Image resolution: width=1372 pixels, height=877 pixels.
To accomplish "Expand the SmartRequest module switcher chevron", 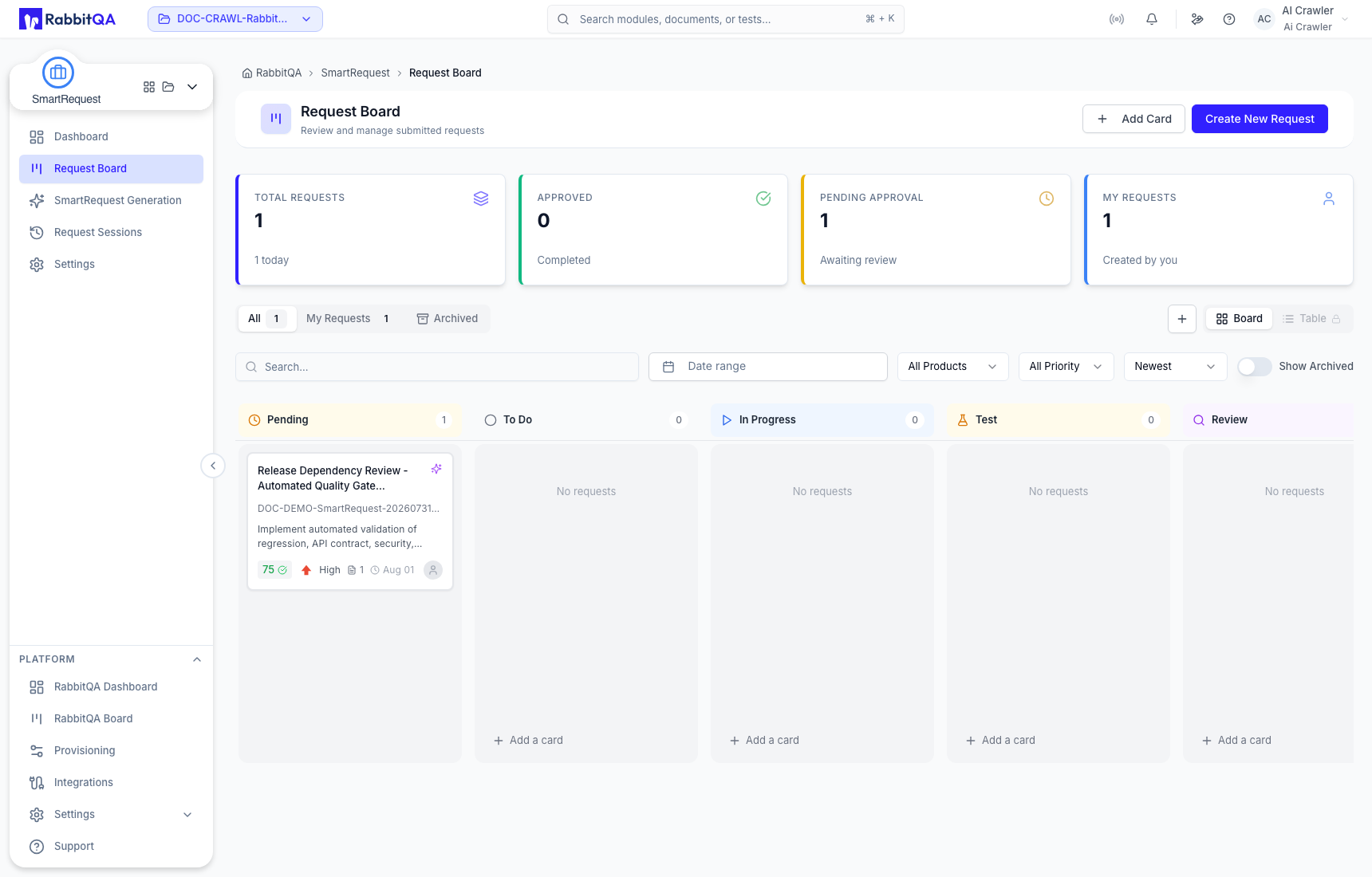I will tap(192, 87).
